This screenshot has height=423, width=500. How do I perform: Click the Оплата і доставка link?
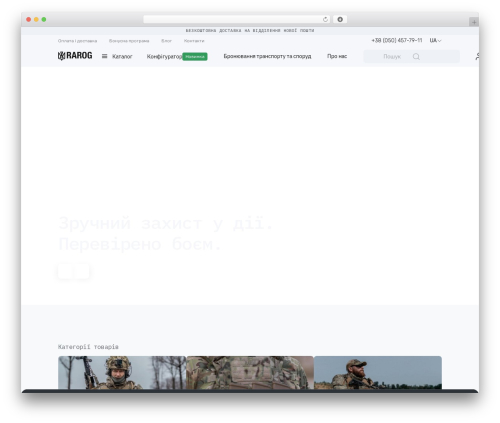(77, 41)
